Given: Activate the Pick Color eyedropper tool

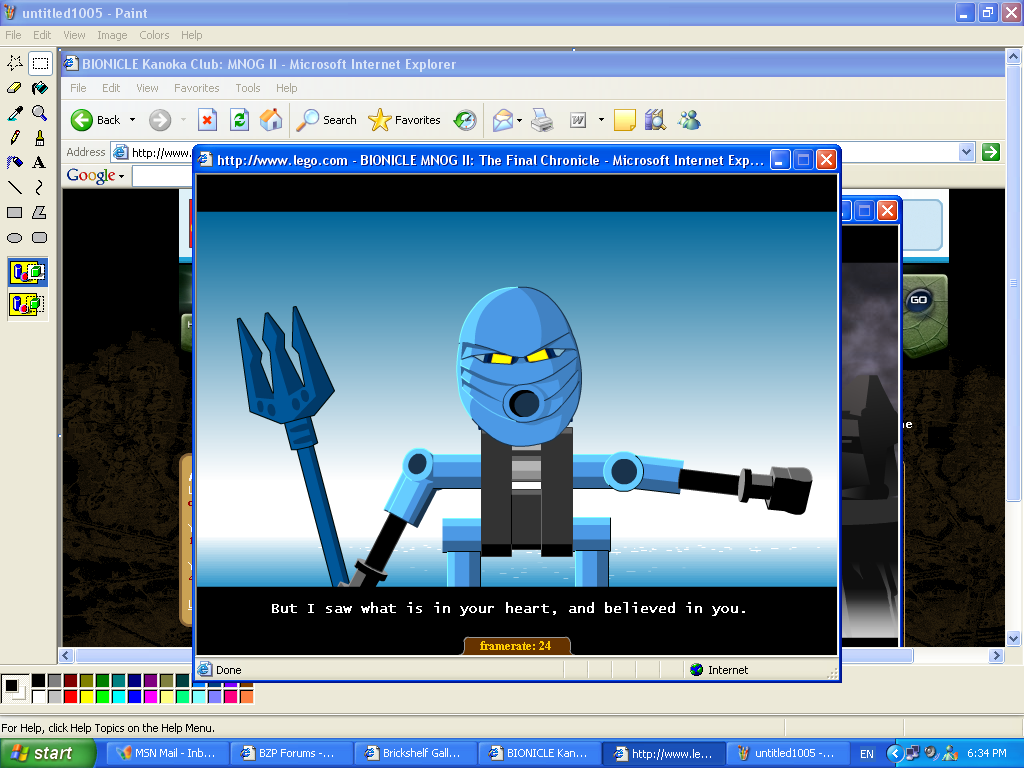Looking at the screenshot, I should (x=15, y=113).
